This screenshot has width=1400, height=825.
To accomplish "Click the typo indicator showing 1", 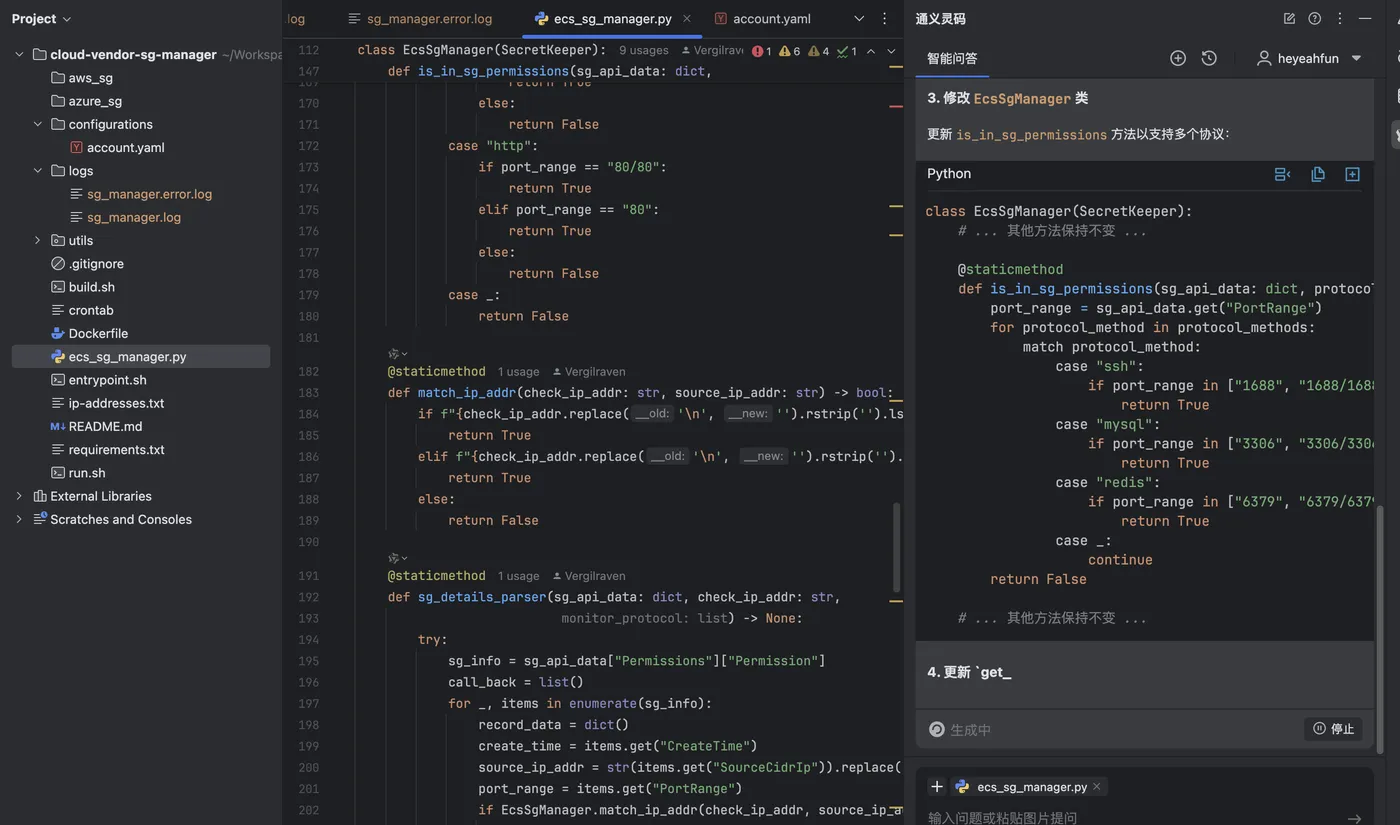I will coord(846,51).
